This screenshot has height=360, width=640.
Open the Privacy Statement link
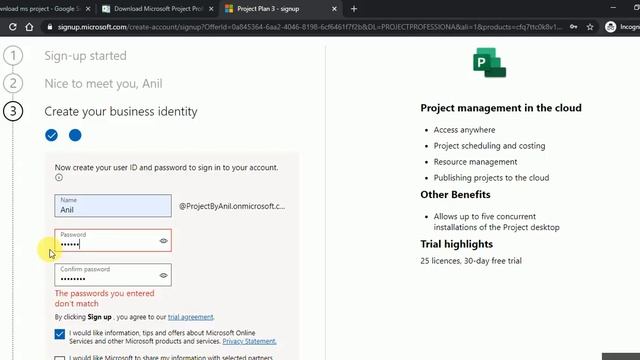tap(249, 341)
